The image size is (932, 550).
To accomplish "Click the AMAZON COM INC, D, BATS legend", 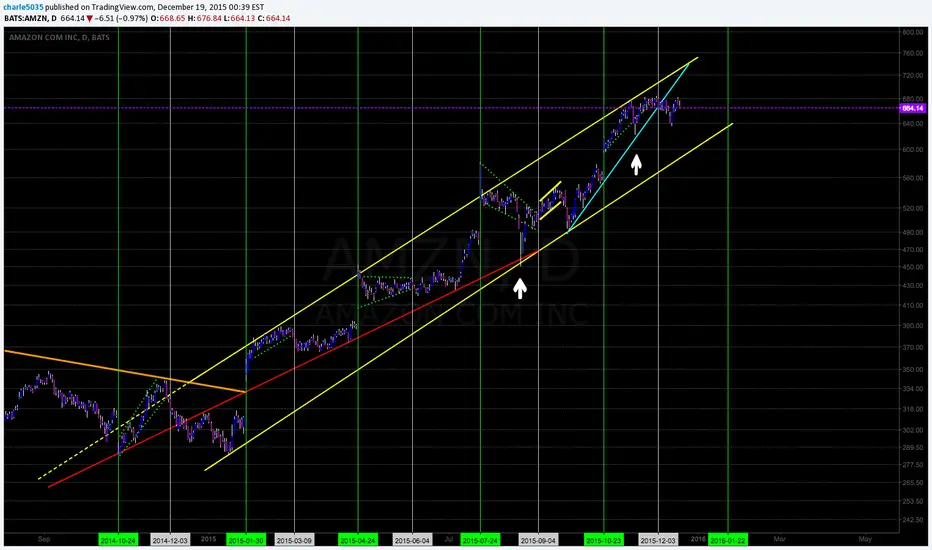I will [x=59, y=37].
